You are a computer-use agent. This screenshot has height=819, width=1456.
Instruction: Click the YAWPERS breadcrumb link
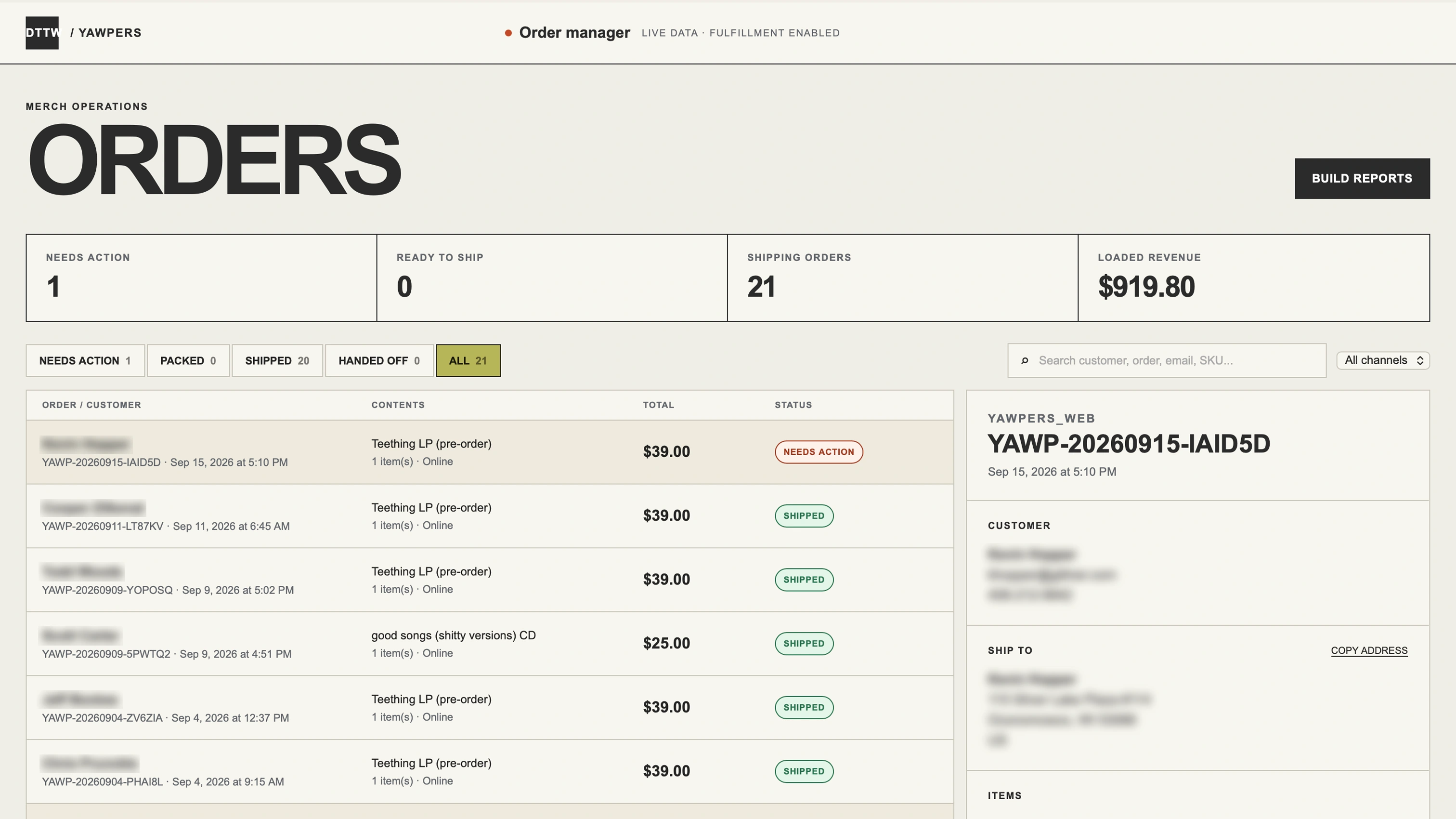pos(110,33)
